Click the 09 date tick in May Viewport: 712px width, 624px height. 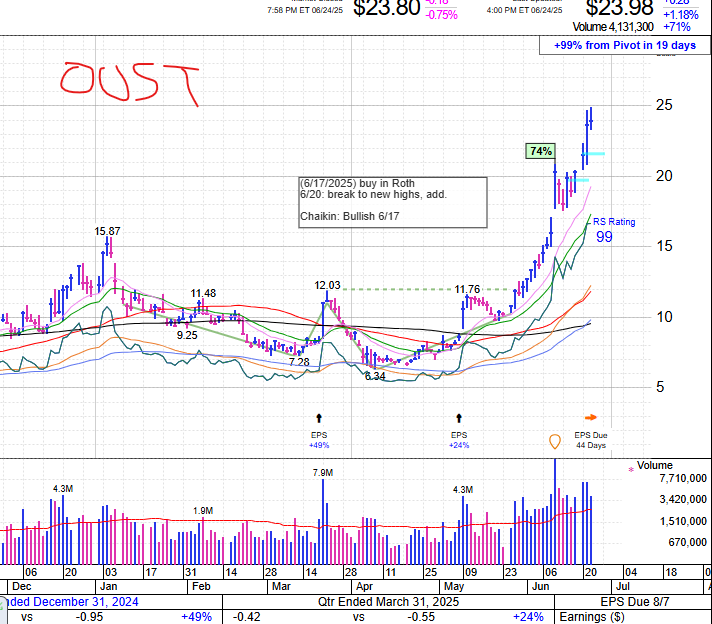click(471, 572)
